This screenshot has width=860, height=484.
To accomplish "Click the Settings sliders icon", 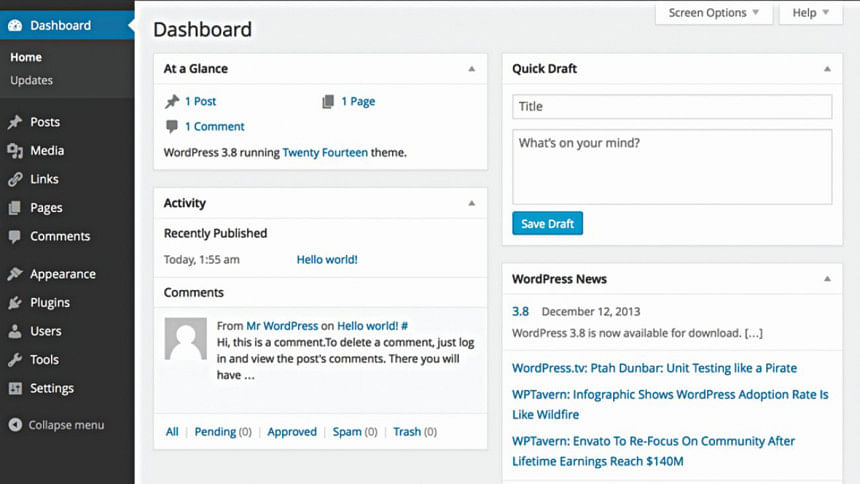I will click(x=15, y=388).
